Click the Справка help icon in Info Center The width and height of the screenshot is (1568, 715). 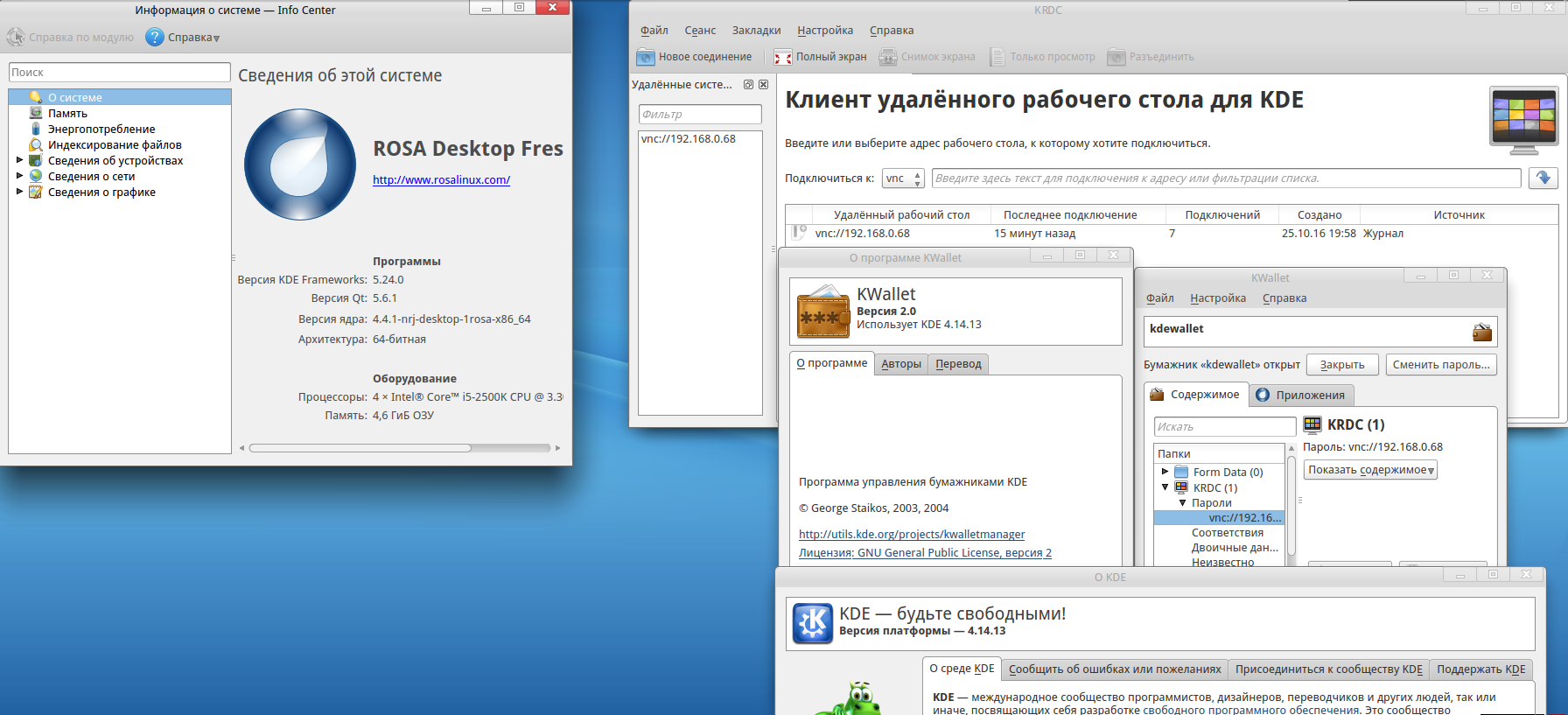point(155,37)
